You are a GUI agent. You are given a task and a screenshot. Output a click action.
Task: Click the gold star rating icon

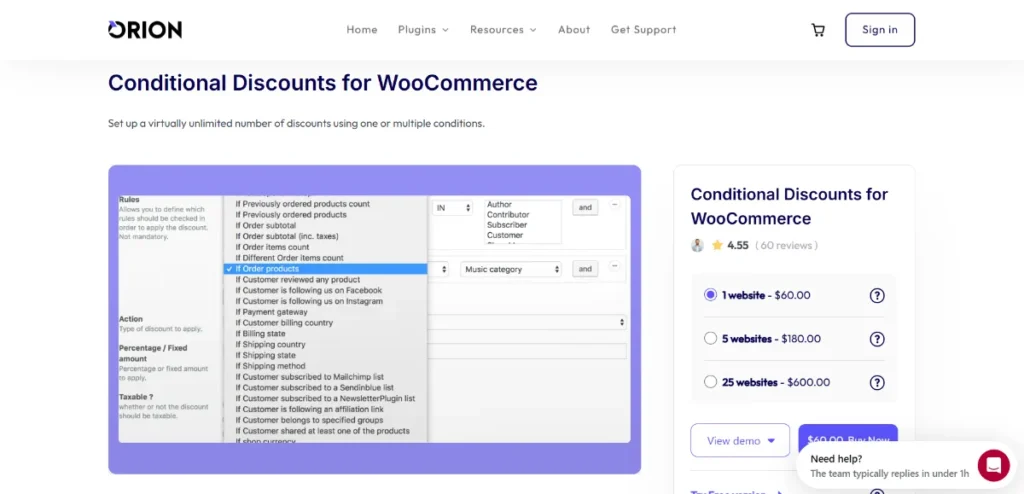(717, 245)
